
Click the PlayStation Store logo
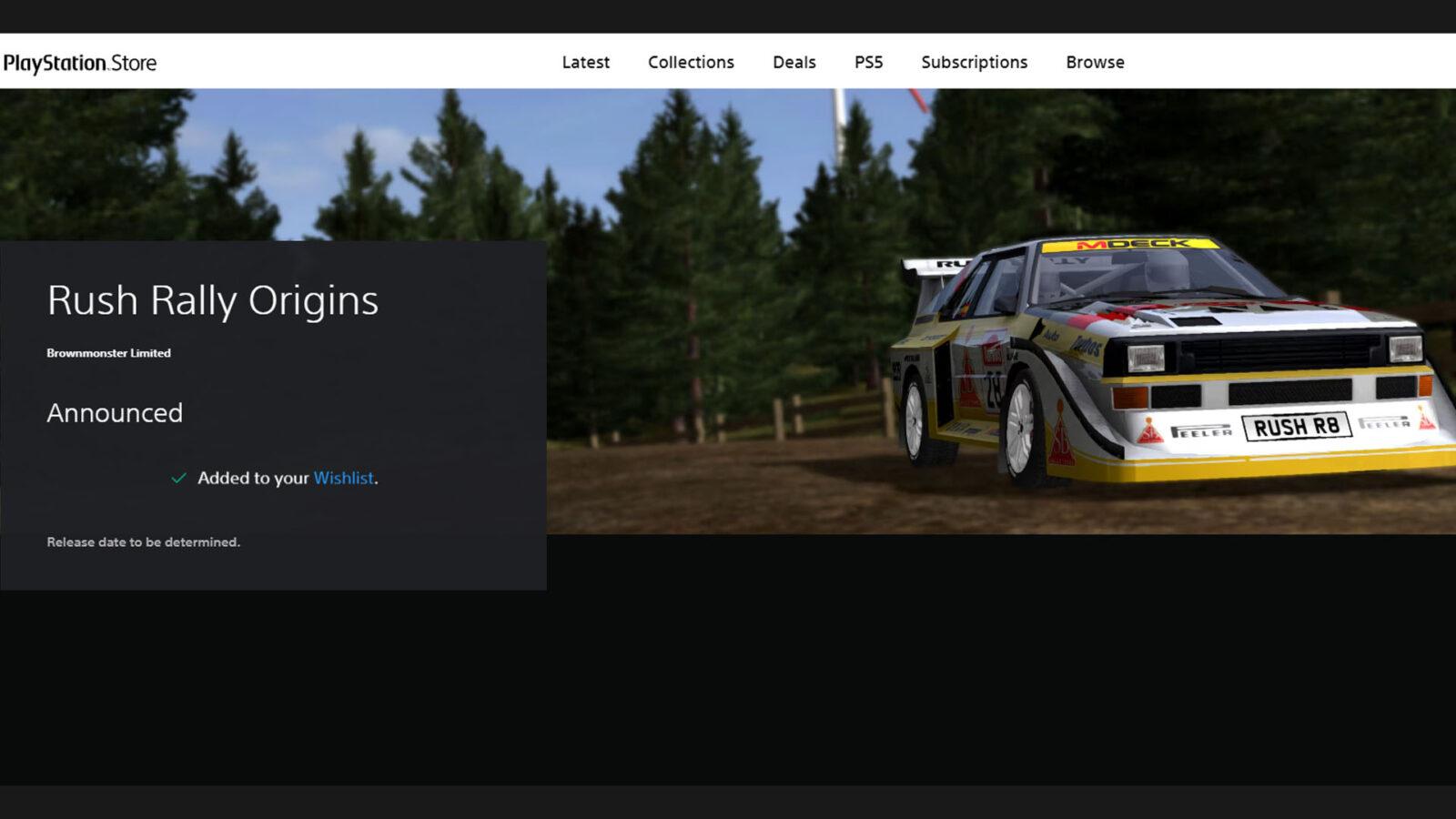point(80,63)
